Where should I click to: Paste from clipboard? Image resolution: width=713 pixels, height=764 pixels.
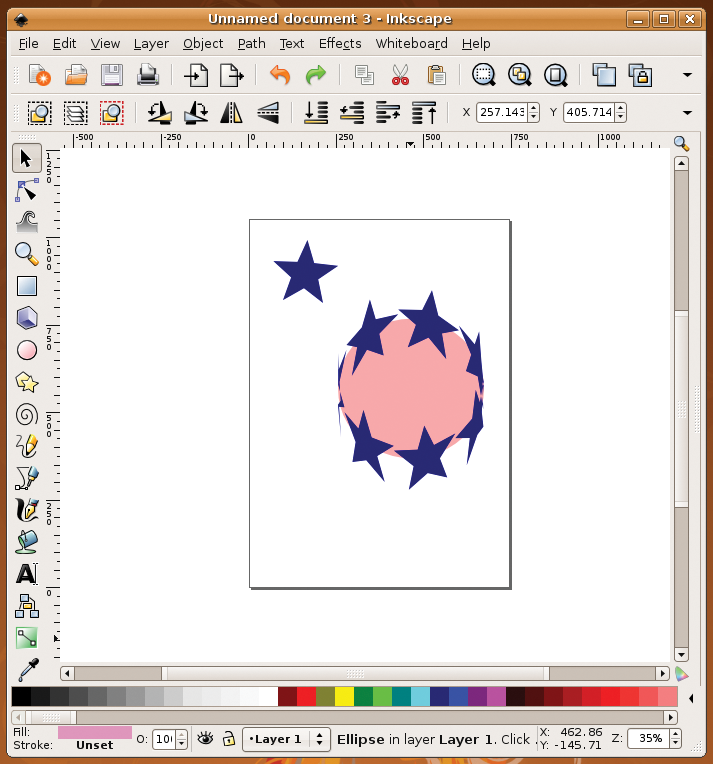coord(436,75)
